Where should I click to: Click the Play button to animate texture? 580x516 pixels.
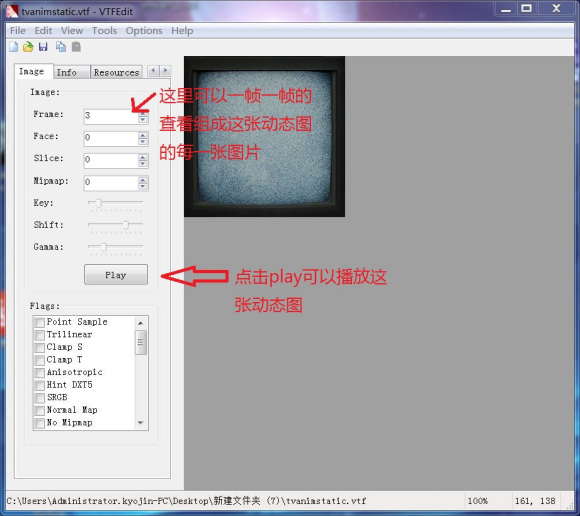tap(116, 274)
